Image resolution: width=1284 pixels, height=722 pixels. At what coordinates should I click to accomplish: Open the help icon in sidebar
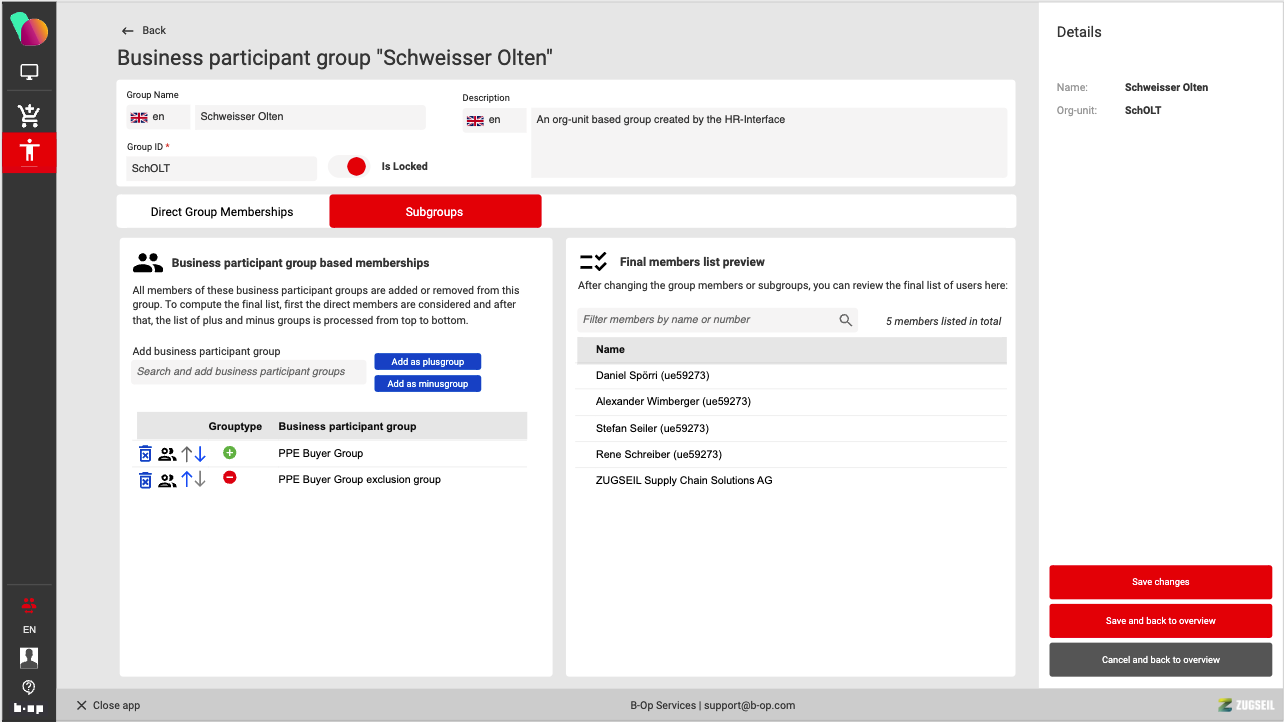click(x=29, y=686)
